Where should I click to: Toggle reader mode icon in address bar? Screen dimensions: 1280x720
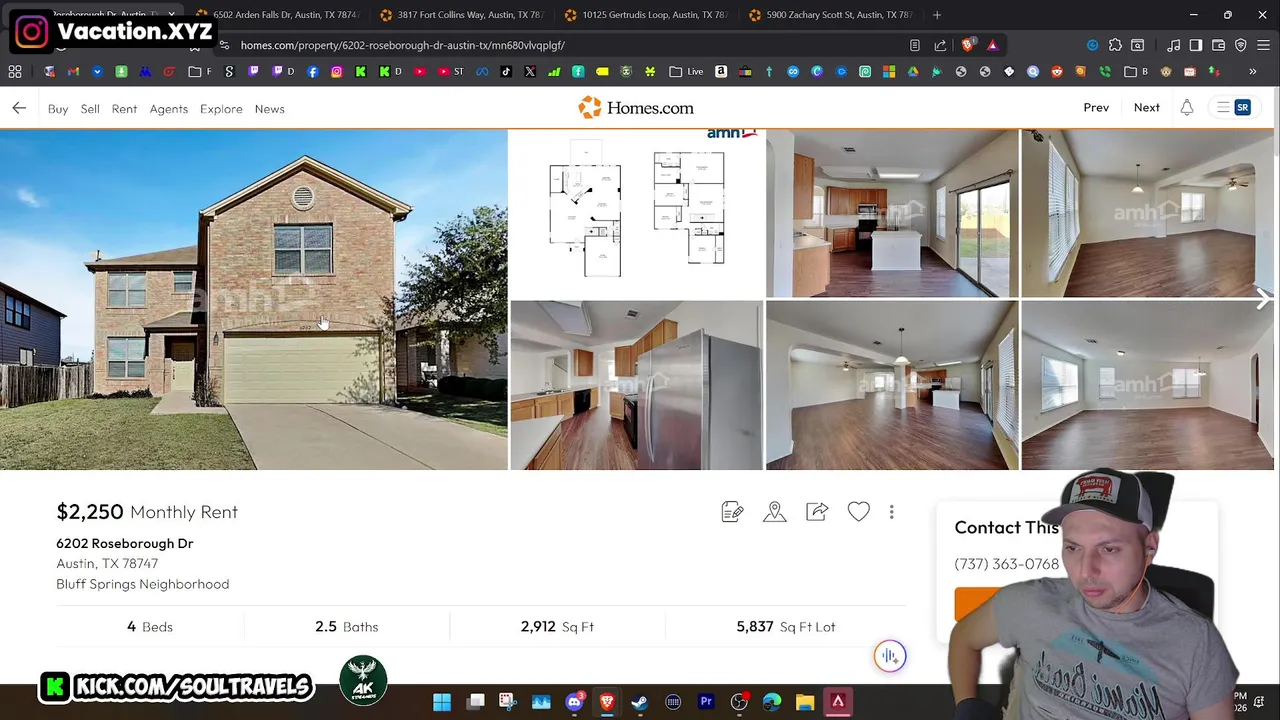tap(914, 45)
